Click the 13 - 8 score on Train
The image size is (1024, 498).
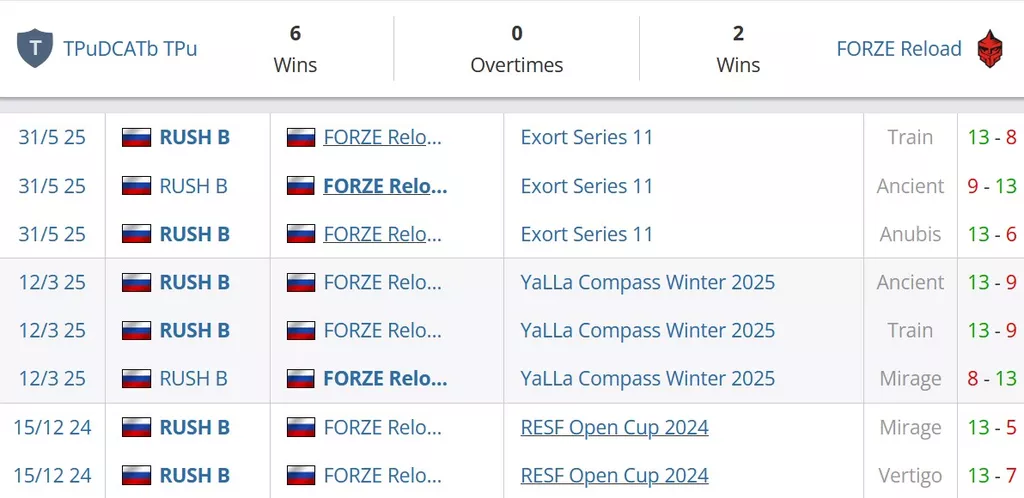pyautogui.click(x=992, y=137)
